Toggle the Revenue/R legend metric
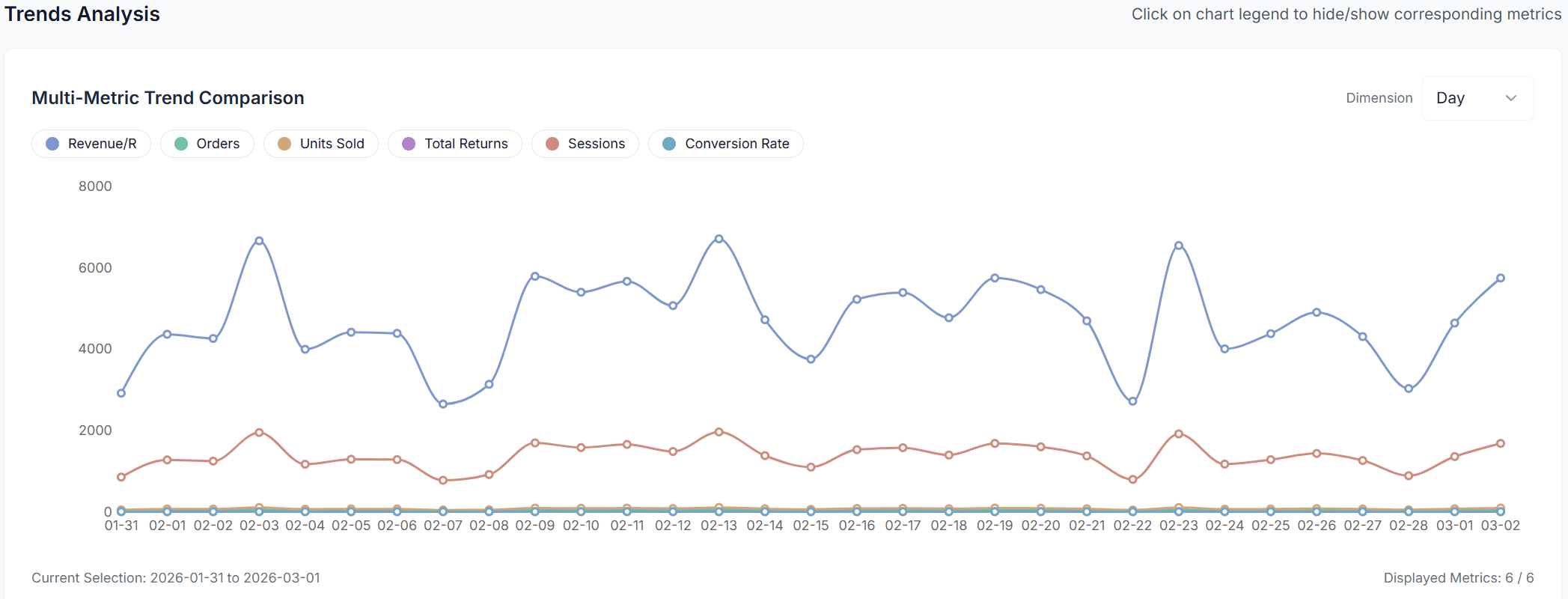 click(91, 144)
